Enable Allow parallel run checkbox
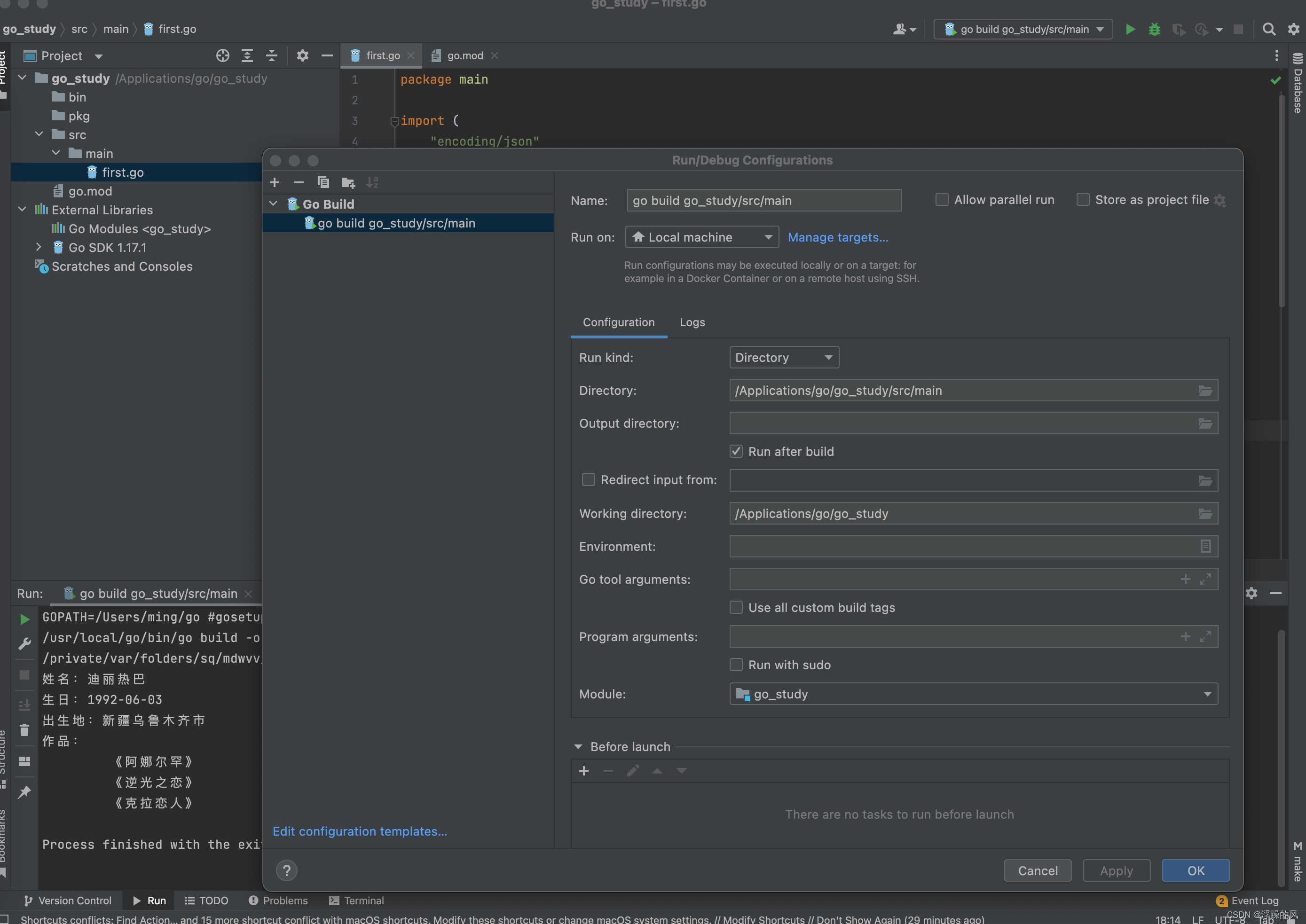Image resolution: width=1306 pixels, height=924 pixels. 942,200
